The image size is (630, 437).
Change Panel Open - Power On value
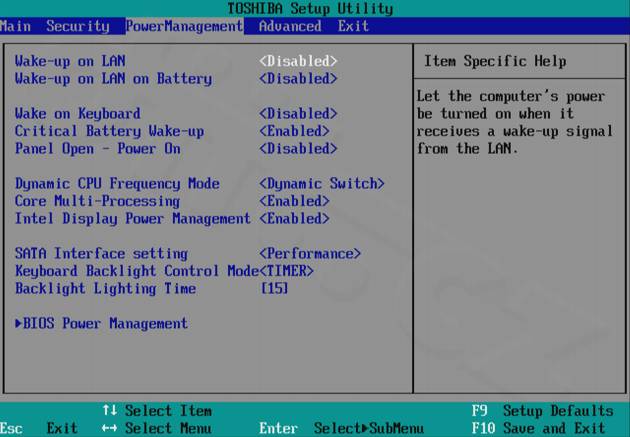click(298, 149)
